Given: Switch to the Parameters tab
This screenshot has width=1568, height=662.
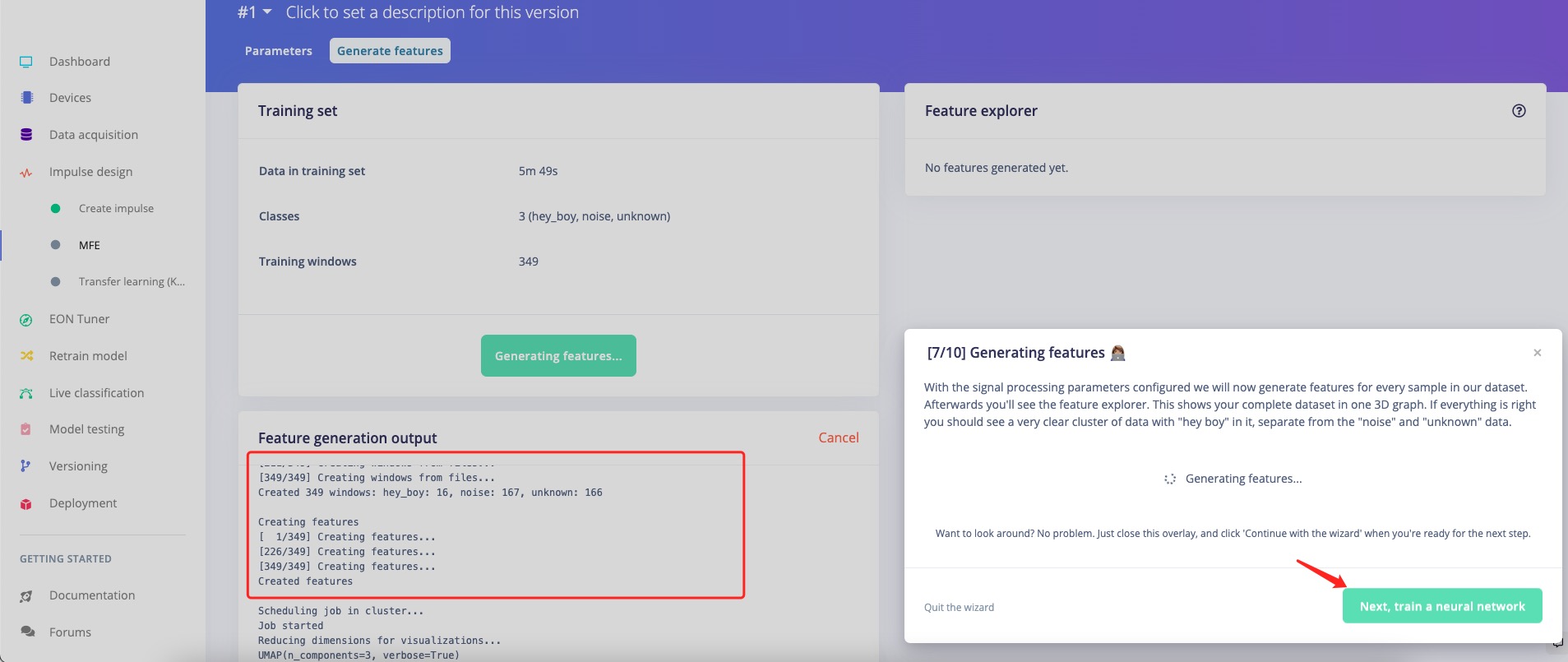Looking at the screenshot, I should (x=279, y=51).
